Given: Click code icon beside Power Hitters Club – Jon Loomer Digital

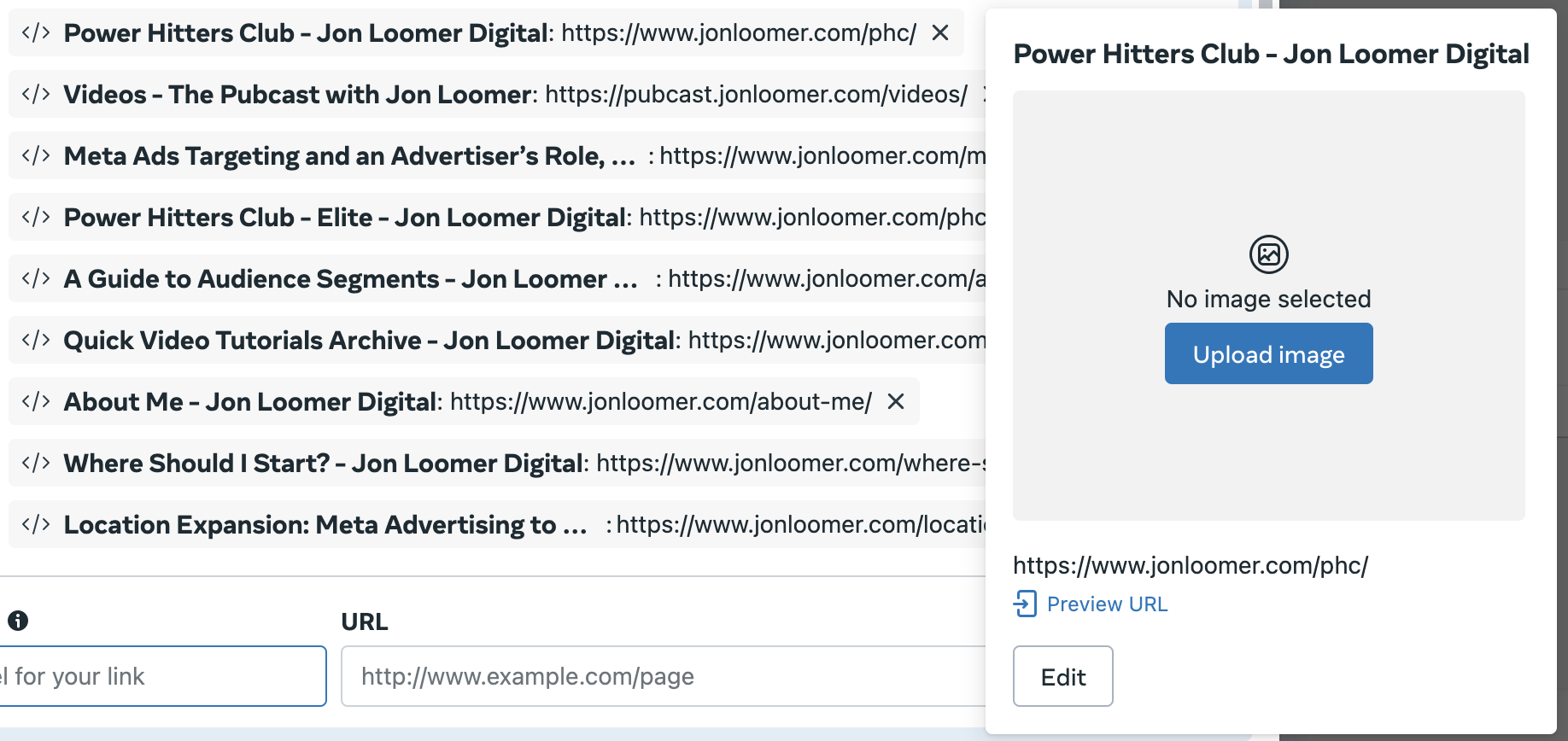Looking at the screenshot, I should coord(36,32).
